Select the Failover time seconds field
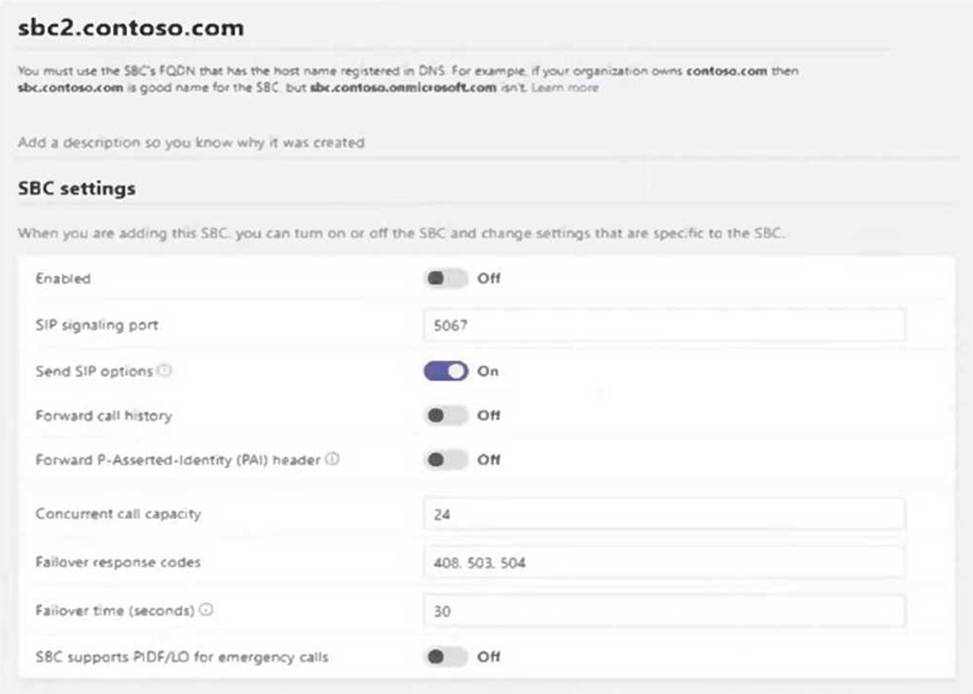Image resolution: width=973 pixels, height=694 pixels. point(664,610)
